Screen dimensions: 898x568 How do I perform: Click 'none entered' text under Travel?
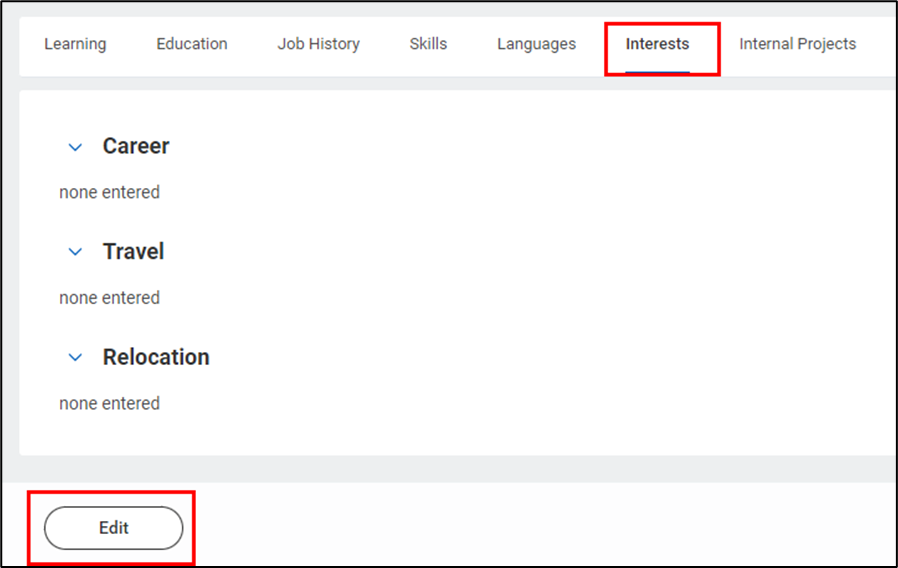click(x=109, y=298)
